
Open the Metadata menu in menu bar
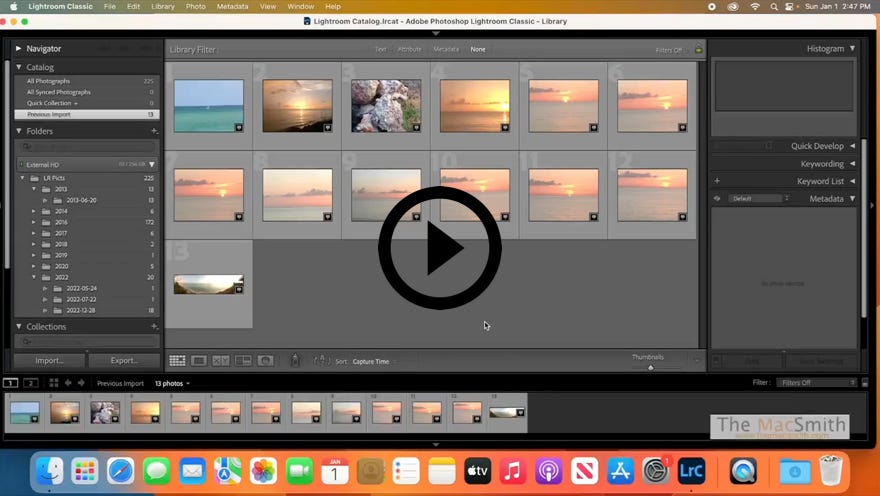point(232,7)
